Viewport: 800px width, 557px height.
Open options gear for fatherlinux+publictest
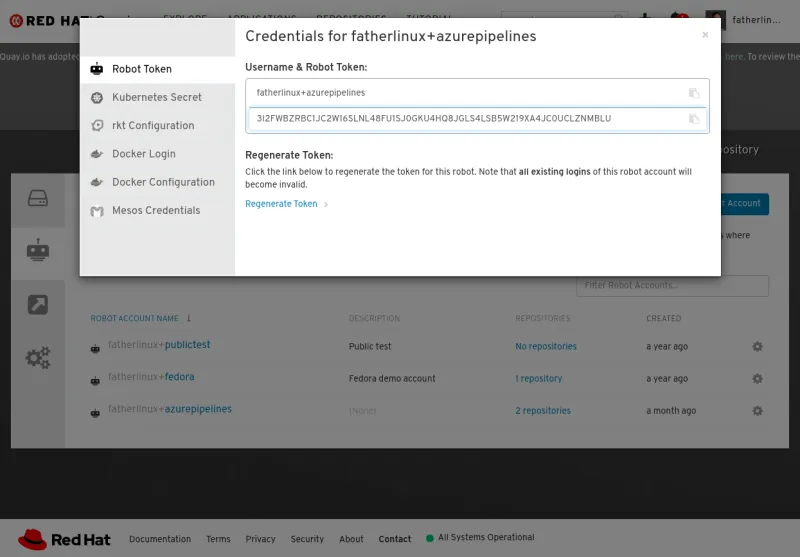click(x=757, y=347)
